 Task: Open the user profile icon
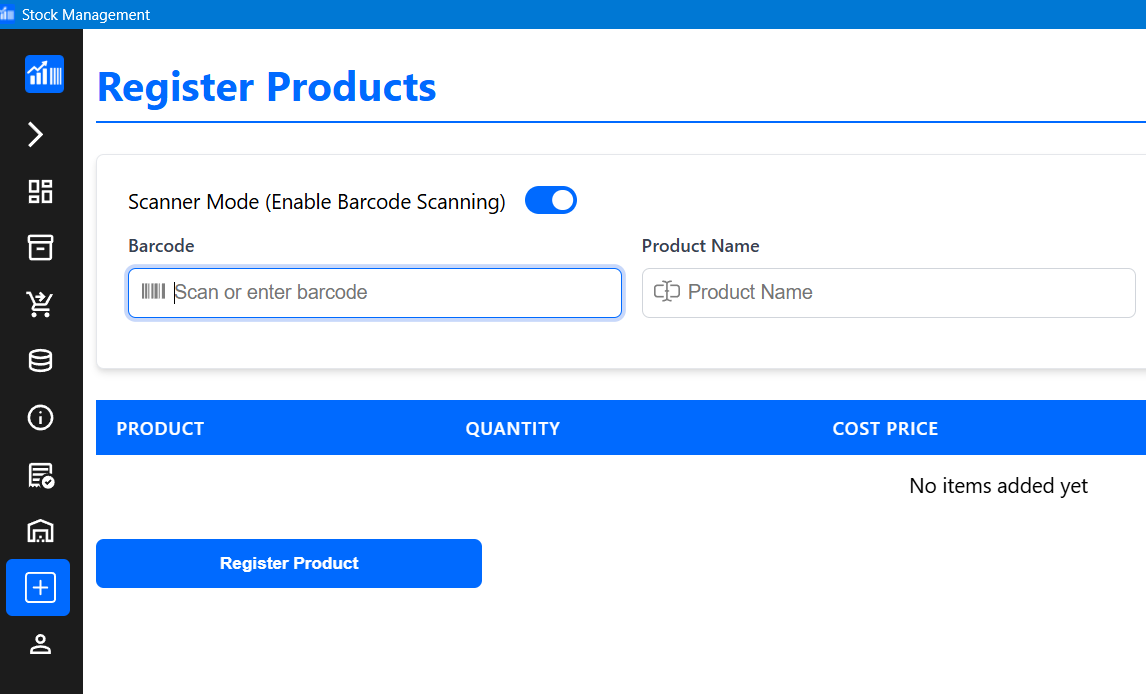(40, 644)
